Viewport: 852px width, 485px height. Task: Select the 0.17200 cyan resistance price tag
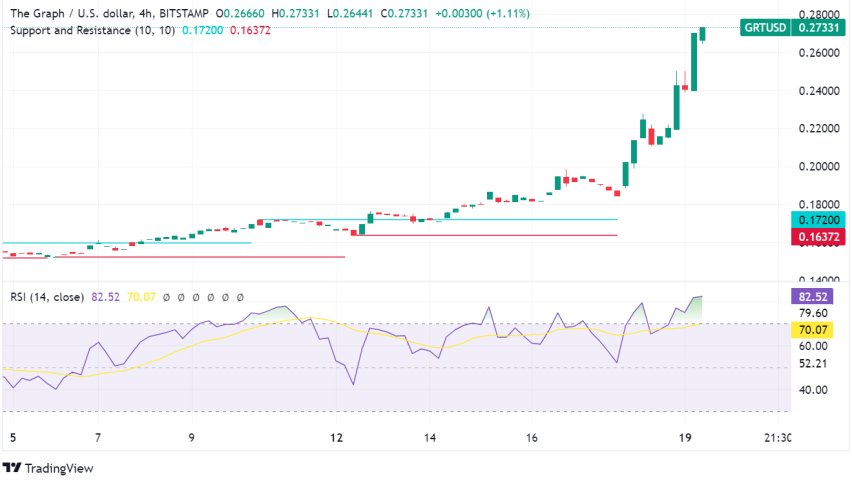[818, 220]
